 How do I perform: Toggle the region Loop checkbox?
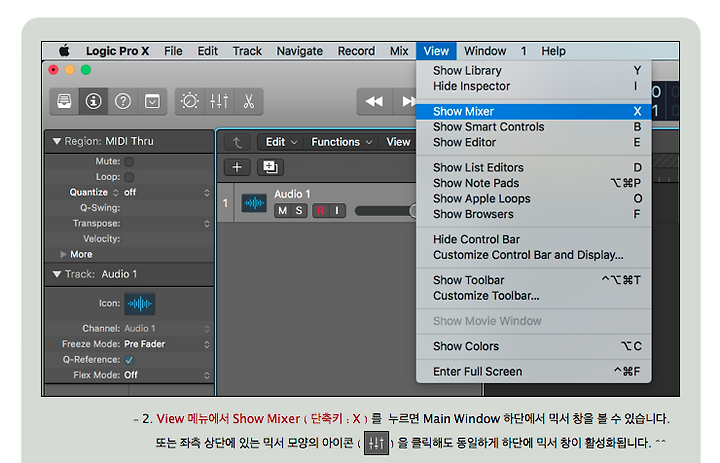click(129, 177)
